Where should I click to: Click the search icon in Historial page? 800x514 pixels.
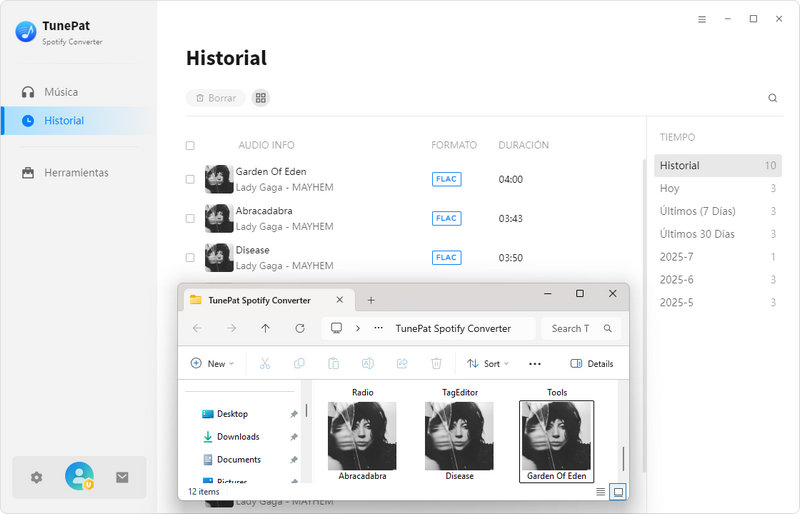point(772,98)
